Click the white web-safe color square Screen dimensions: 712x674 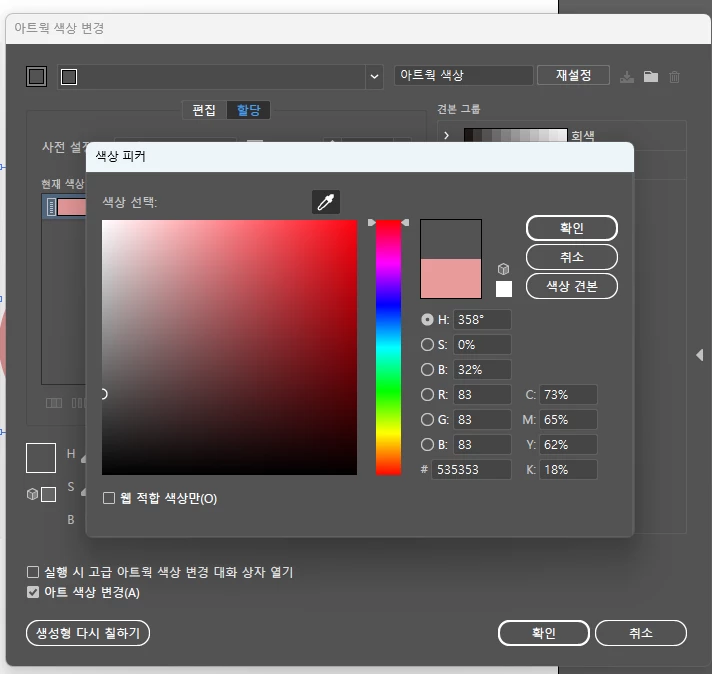click(504, 289)
